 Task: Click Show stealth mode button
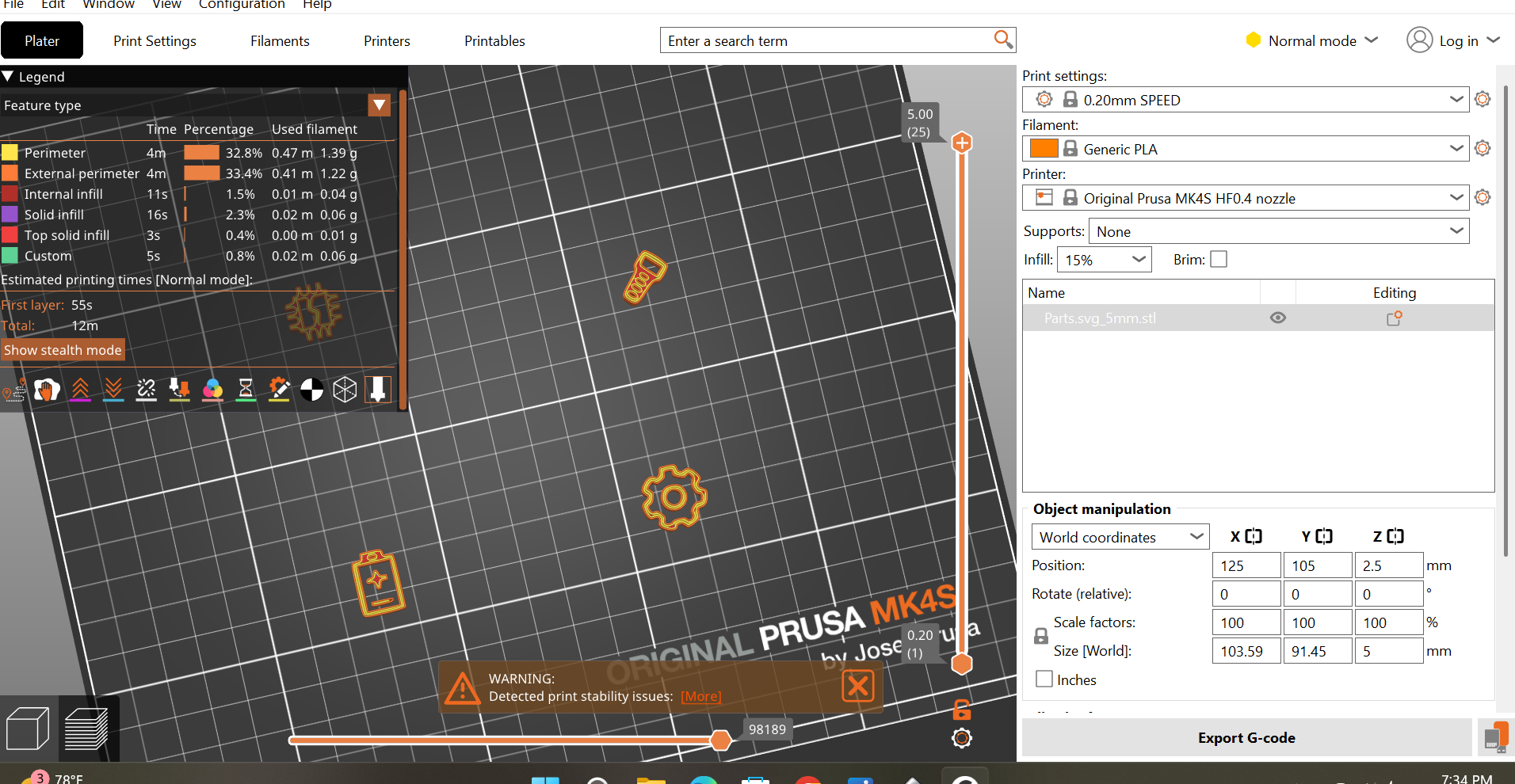coord(63,350)
